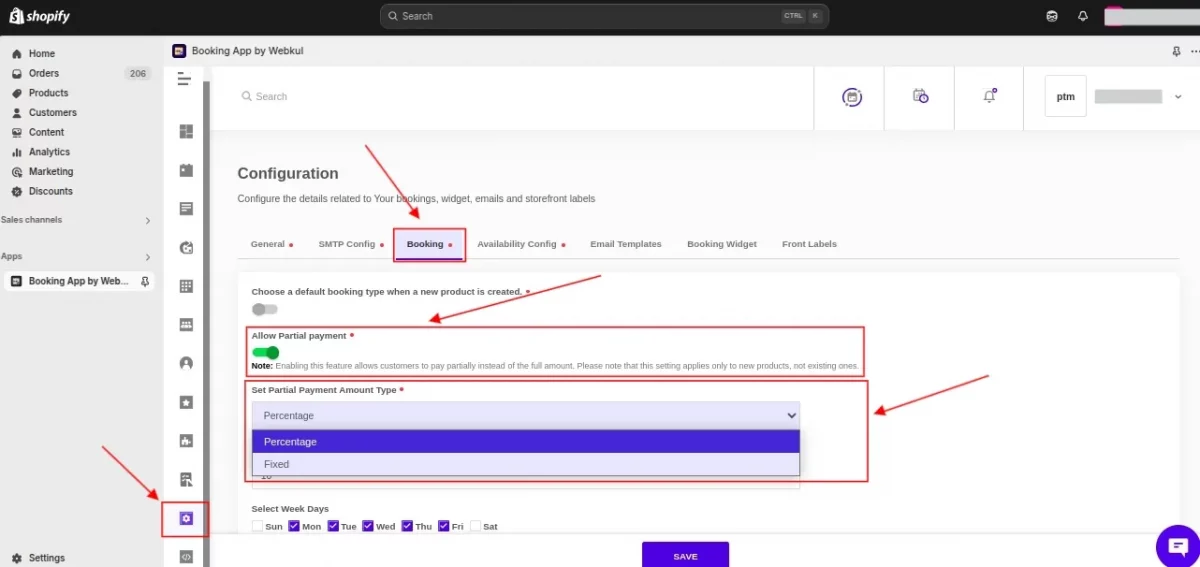Screen dimensions: 1200x567
Task: Uncheck the Wed weekday checkbox
Action: [x=368, y=526]
